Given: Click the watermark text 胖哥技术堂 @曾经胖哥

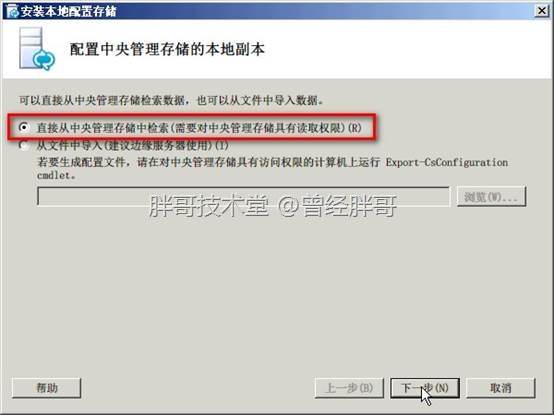Looking at the screenshot, I should tap(272, 206).
